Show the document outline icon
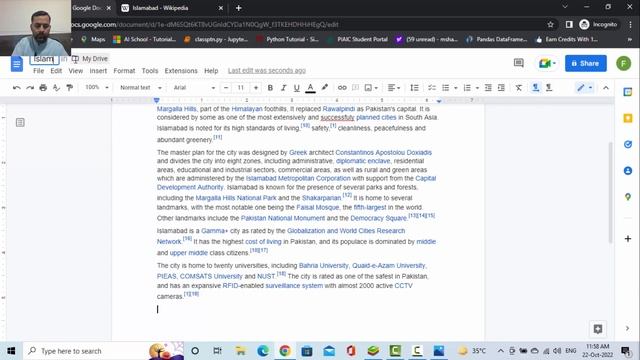 pos(20,122)
